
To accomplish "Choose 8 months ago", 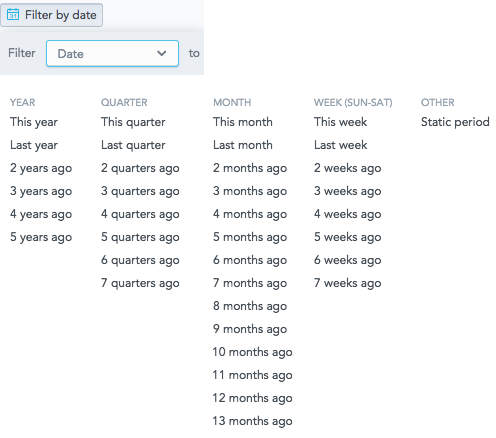I will pyautogui.click(x=250, y=306).
